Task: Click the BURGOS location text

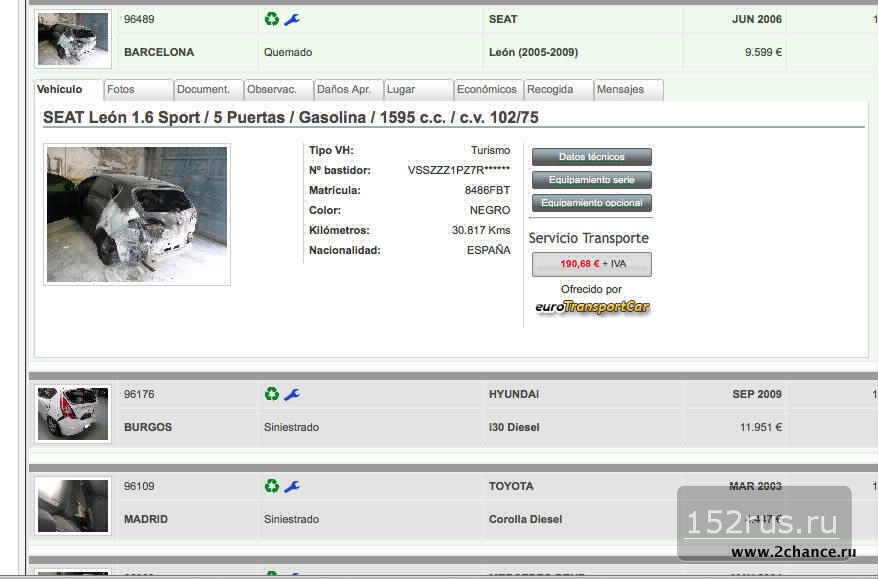Action: pyautogui.click(x=148, y=427)
